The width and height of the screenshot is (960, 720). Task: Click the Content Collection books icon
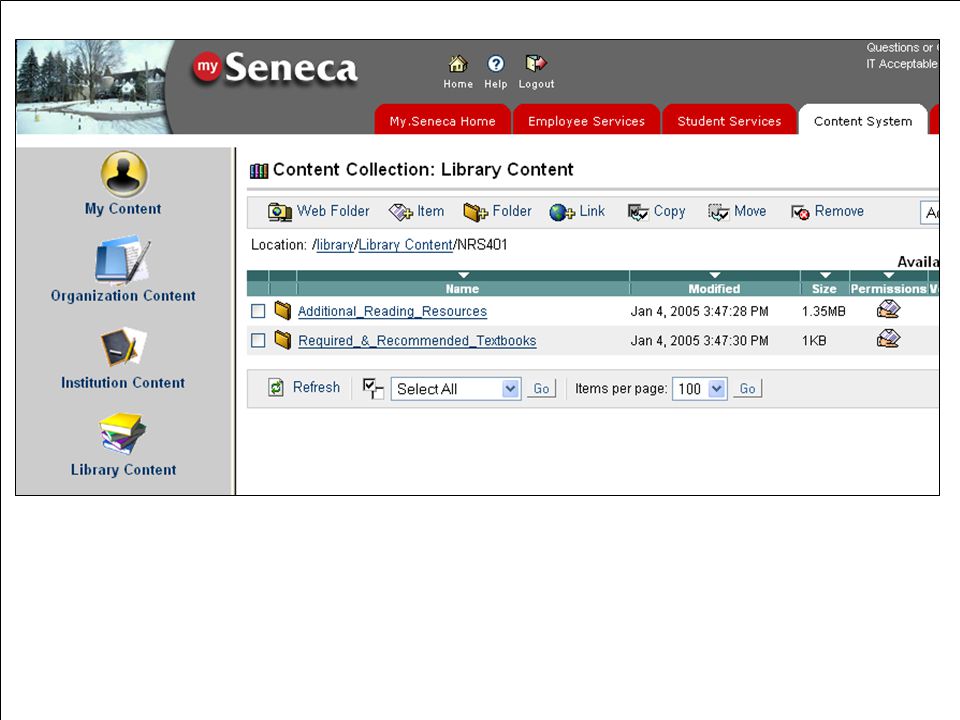[259, 171]
